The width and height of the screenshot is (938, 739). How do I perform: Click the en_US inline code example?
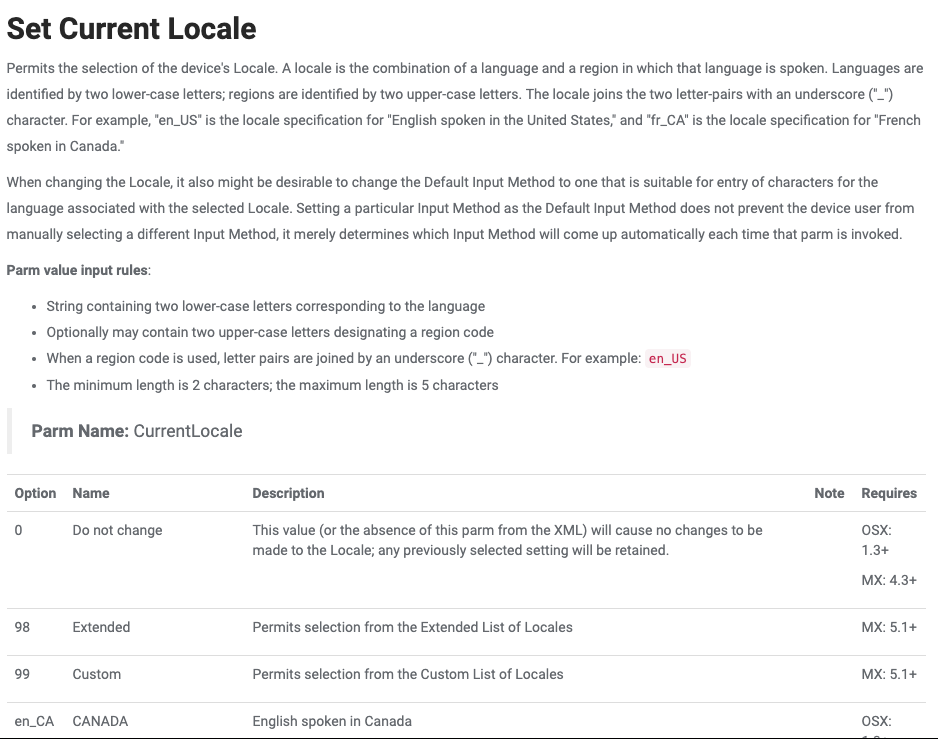(668, 359)
